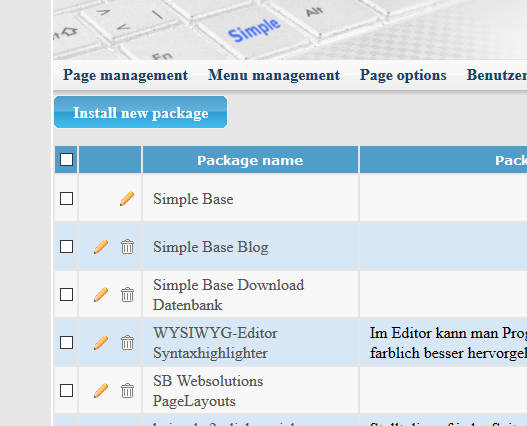Screen dimensions: 527x426
Task: Edit the WYSIWYG-Editor Syntaxhighlighter package
Action: click(101, 343)
